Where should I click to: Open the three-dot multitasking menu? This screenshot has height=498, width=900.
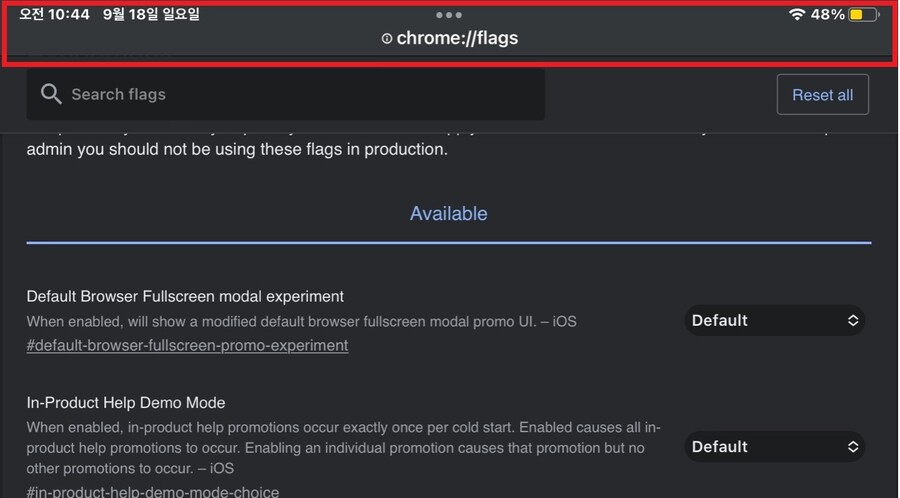pos(449,15)
